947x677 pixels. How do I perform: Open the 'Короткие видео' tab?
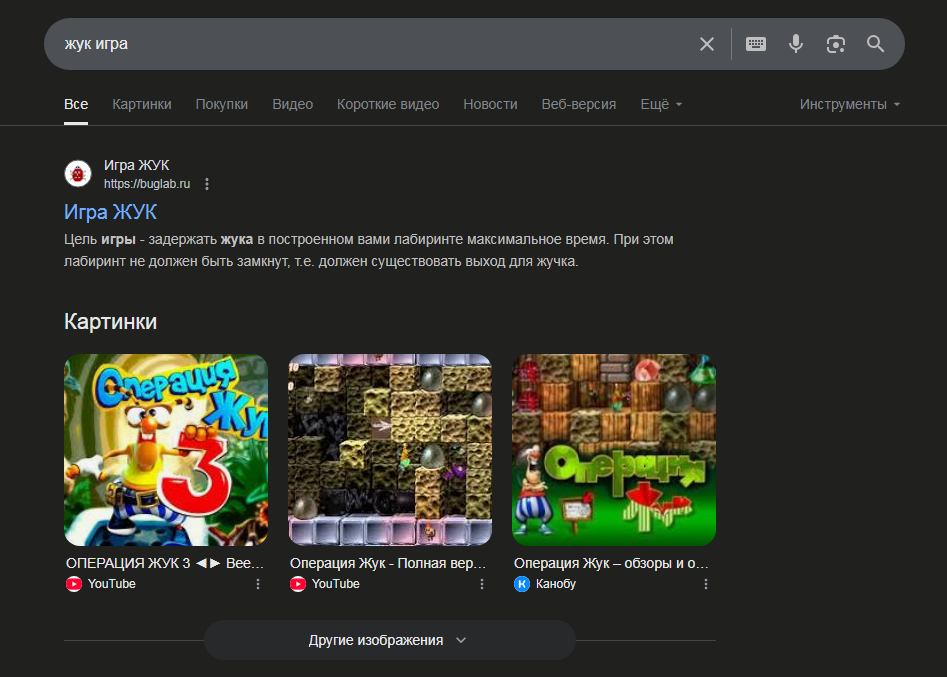pyautogui.click(x=388, y=104)
